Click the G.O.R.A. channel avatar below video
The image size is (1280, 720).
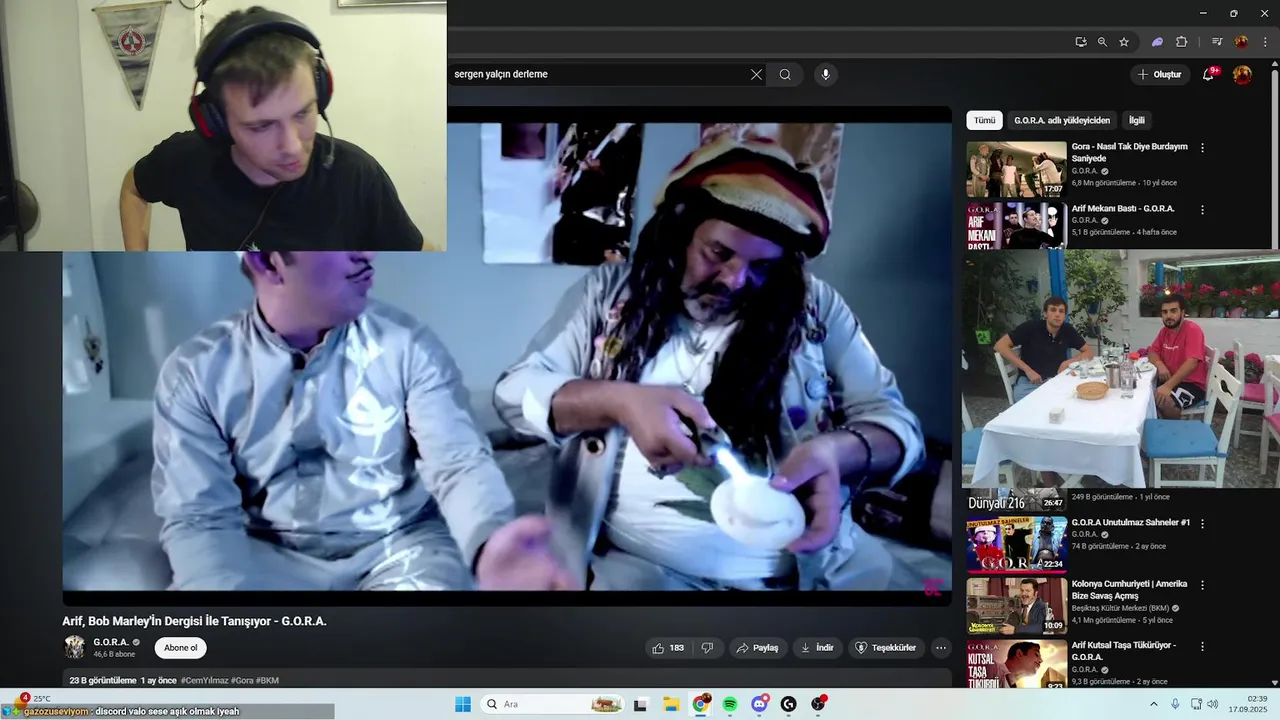(x=74, y=647)
